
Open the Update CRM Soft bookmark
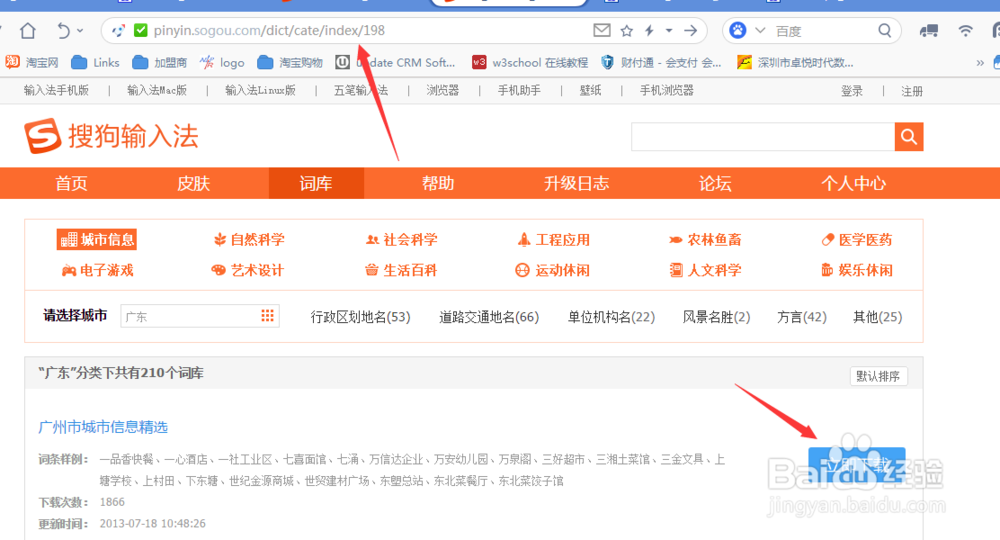pyautogui.click(x=395, y=62)
